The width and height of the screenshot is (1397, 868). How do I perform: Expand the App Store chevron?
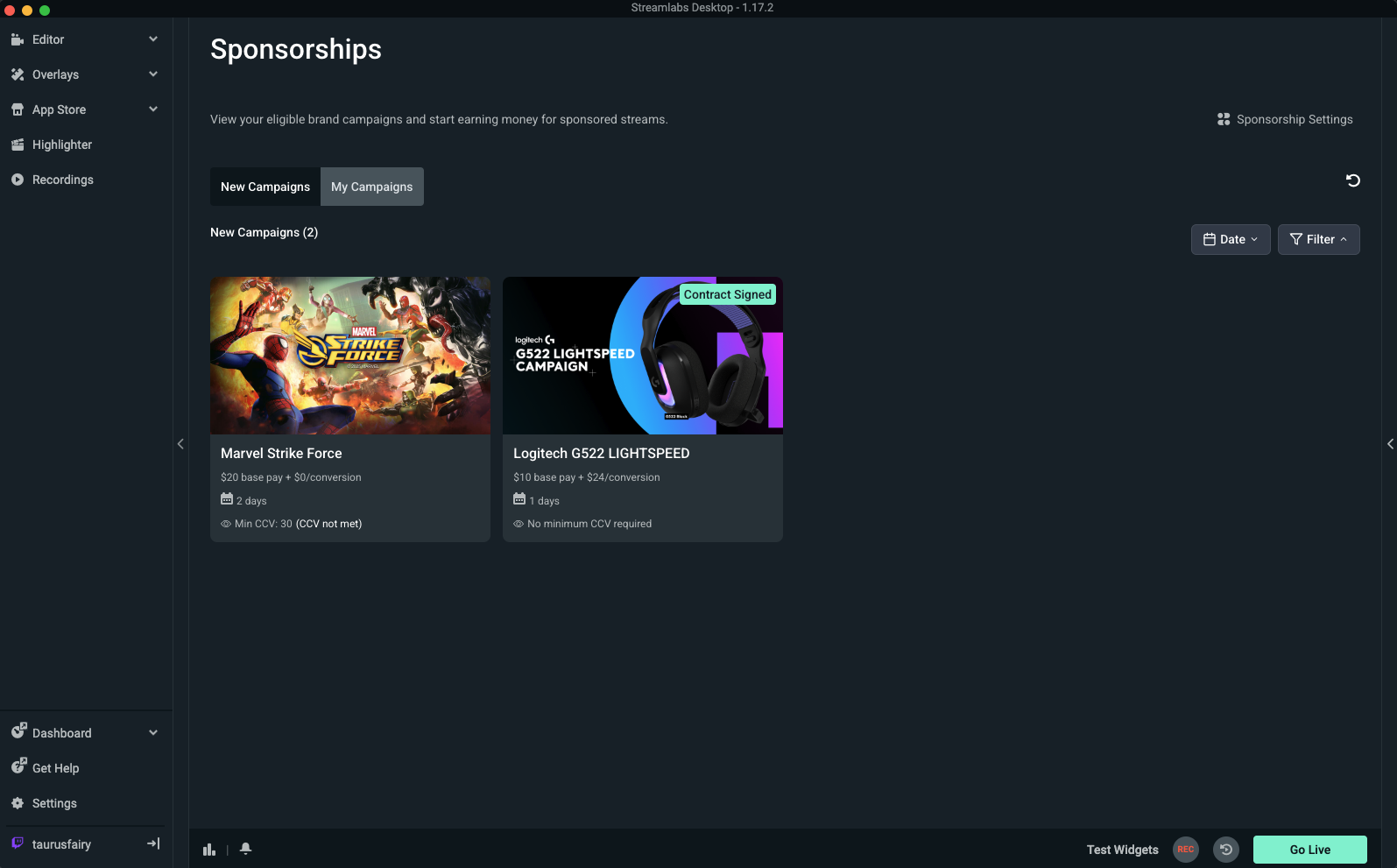tap(153, 109)
